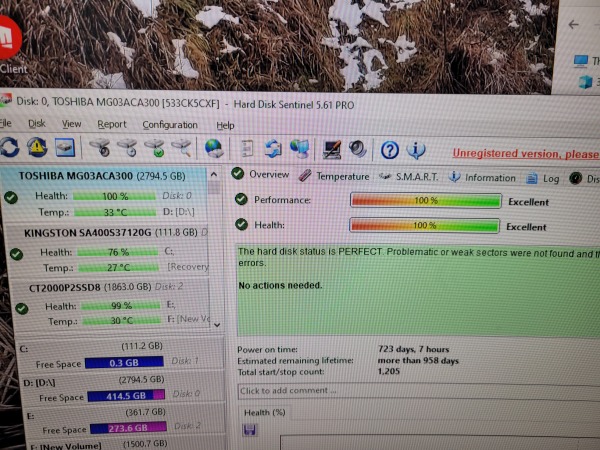
Task: Switch to the Temperature tab
Action: [334, 176]
